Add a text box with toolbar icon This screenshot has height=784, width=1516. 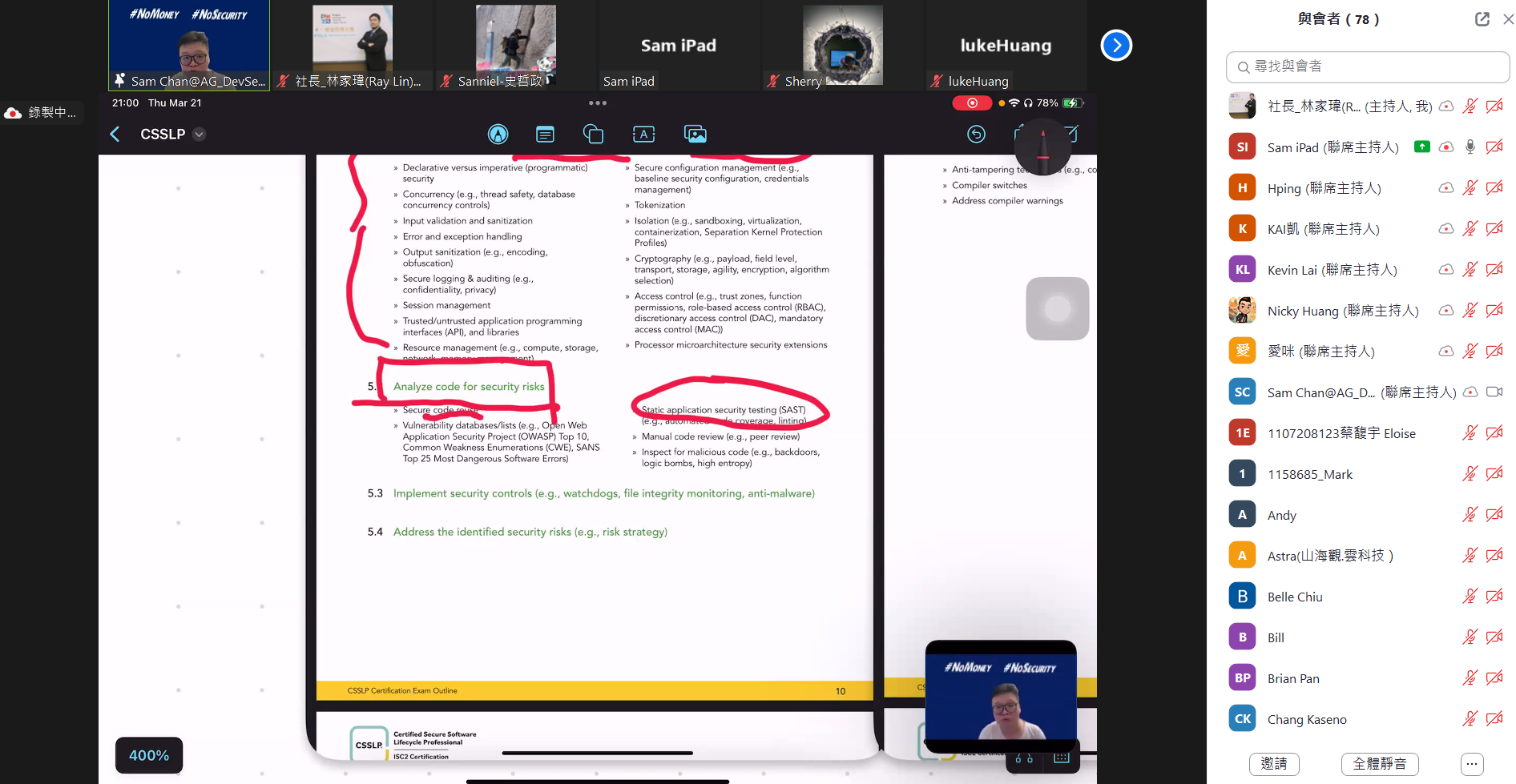tap(643, 135)
